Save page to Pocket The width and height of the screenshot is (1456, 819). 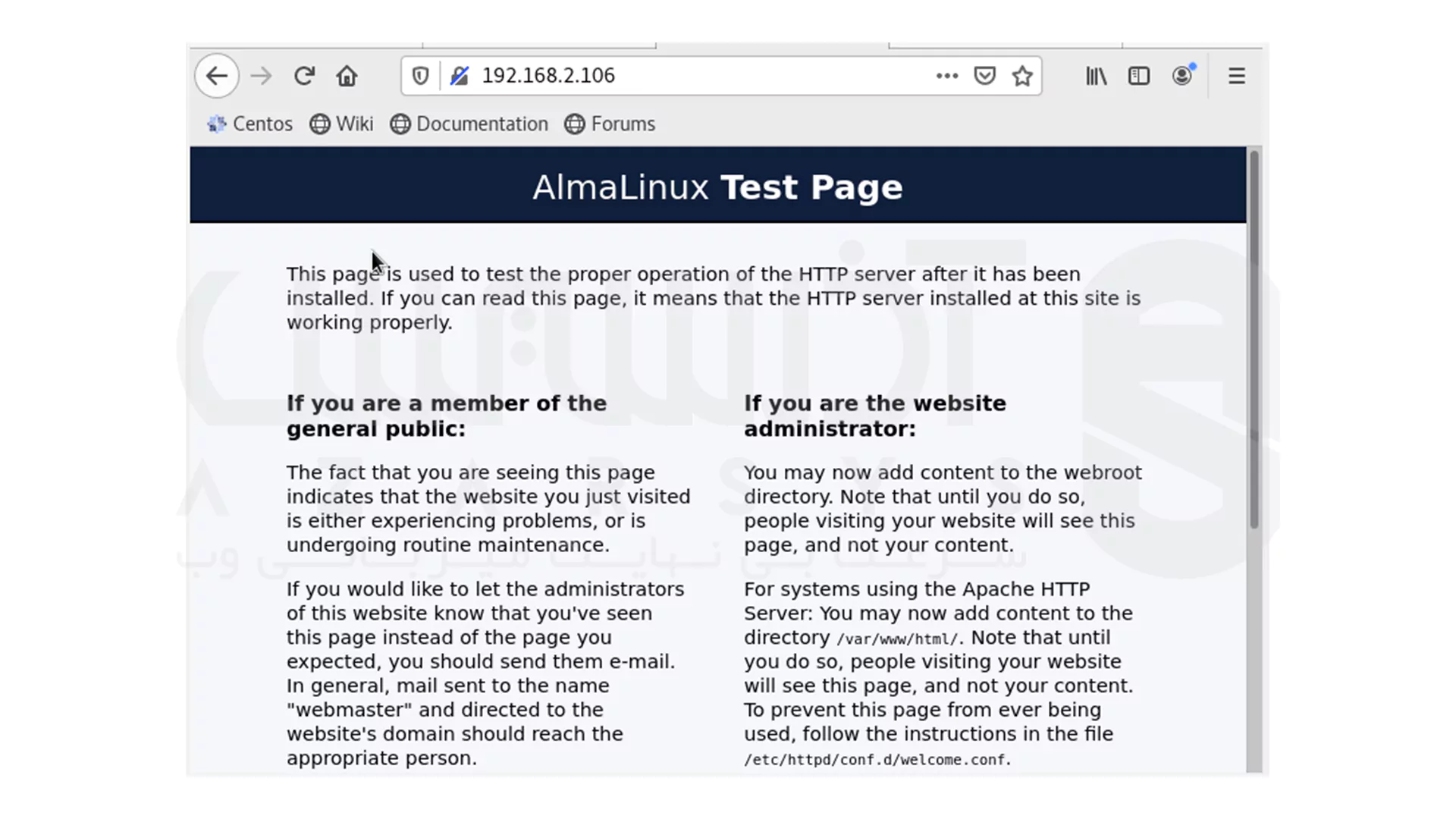click(984, 76)
